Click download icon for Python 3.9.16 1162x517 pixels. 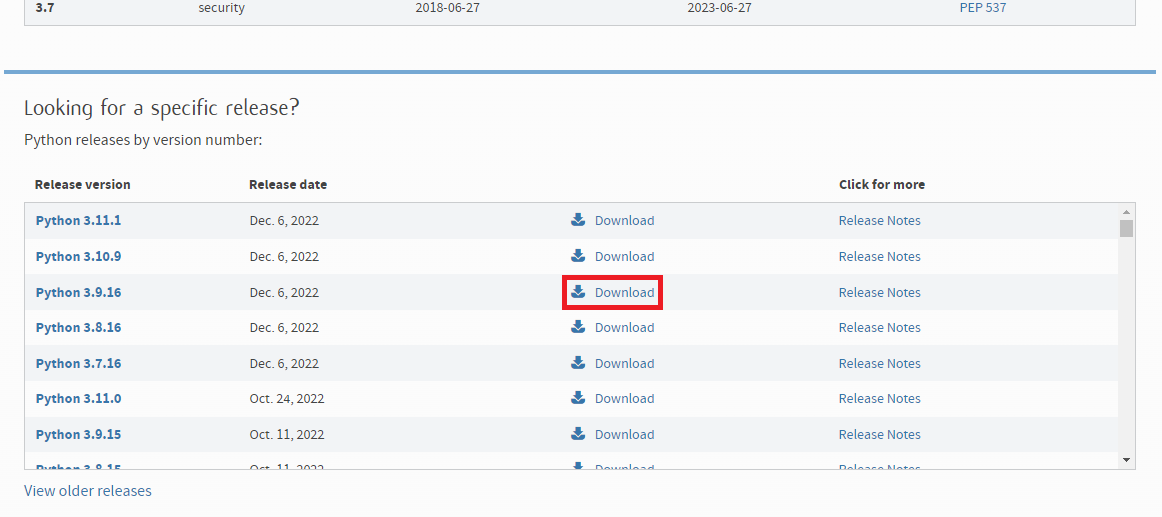(578, 291)
